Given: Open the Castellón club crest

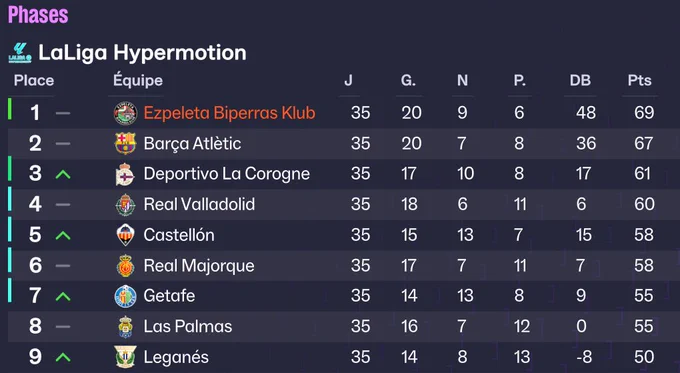Looking at the screenshot, I should point(125,235).
